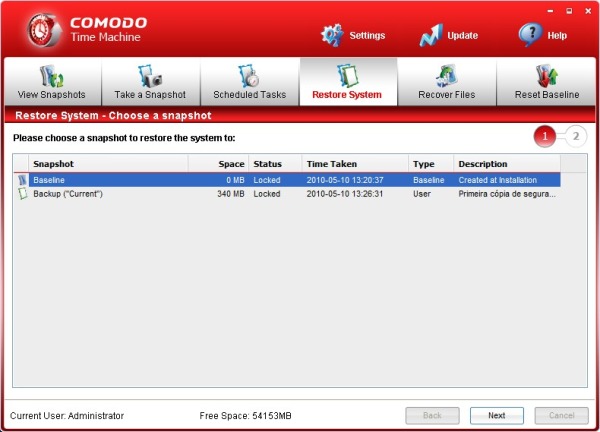Open Settings via the gears icon
The width and height of the screenshot is (600, 432).
332,35
